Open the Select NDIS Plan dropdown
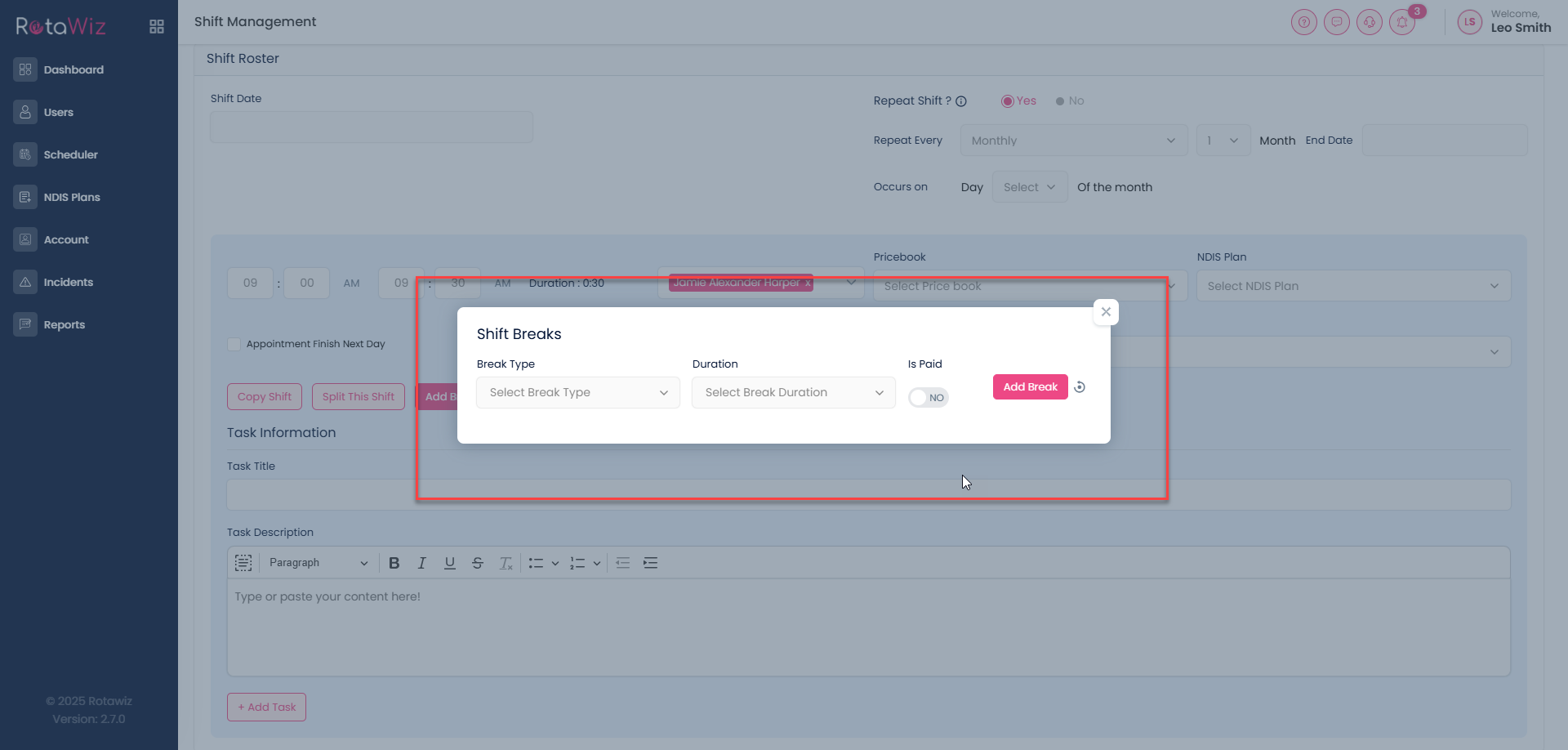This screenshot has height=750, width=1568. [1352, 286]
